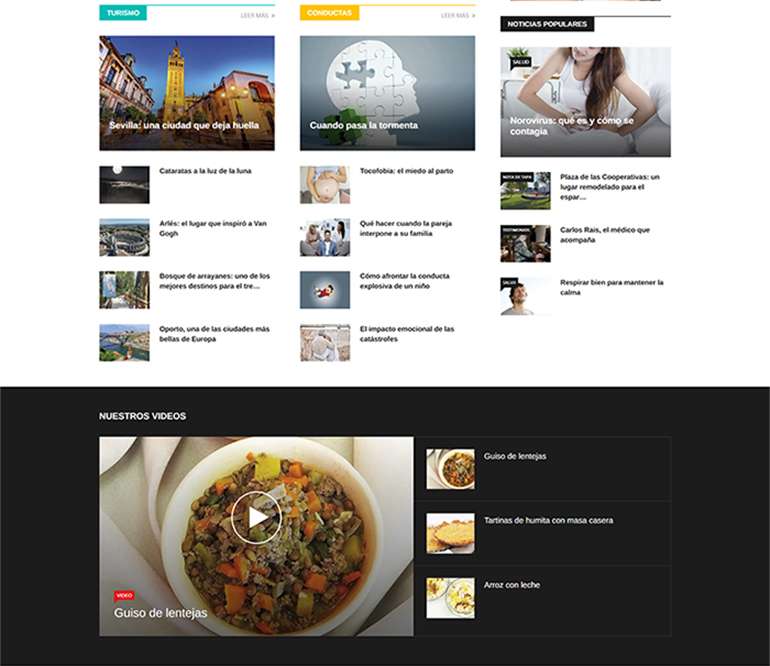Open Tocofobia: el miedo al parto
Screen dimensions: 770x666
coord(406,171)
